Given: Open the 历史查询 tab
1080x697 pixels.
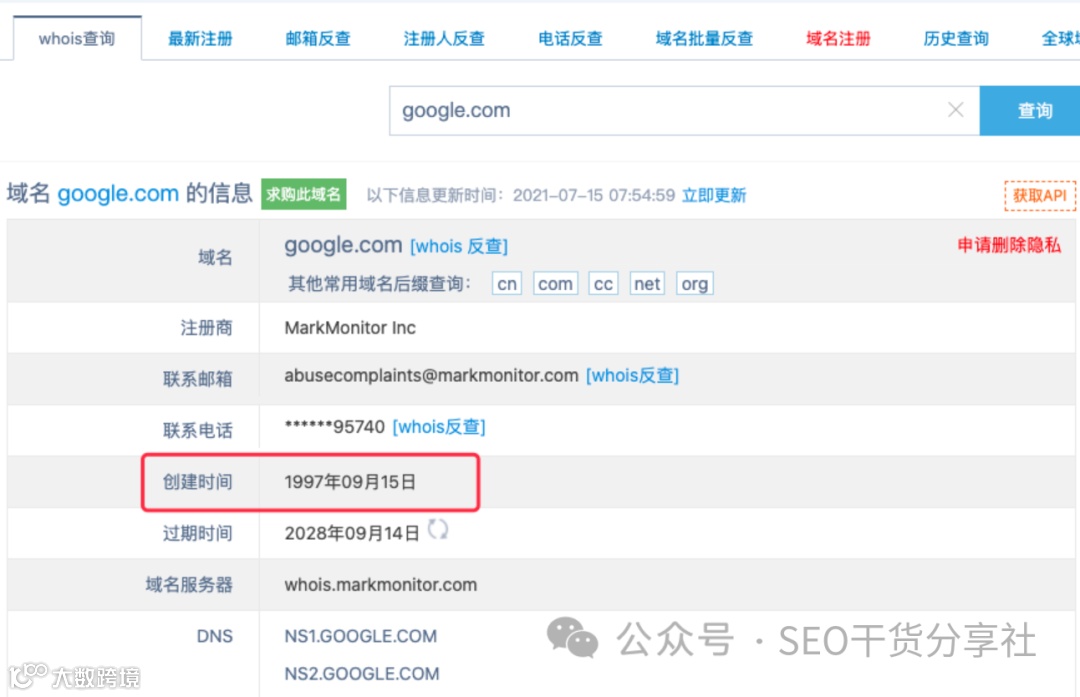Looking at the screenshot, I should pos(956,39).
